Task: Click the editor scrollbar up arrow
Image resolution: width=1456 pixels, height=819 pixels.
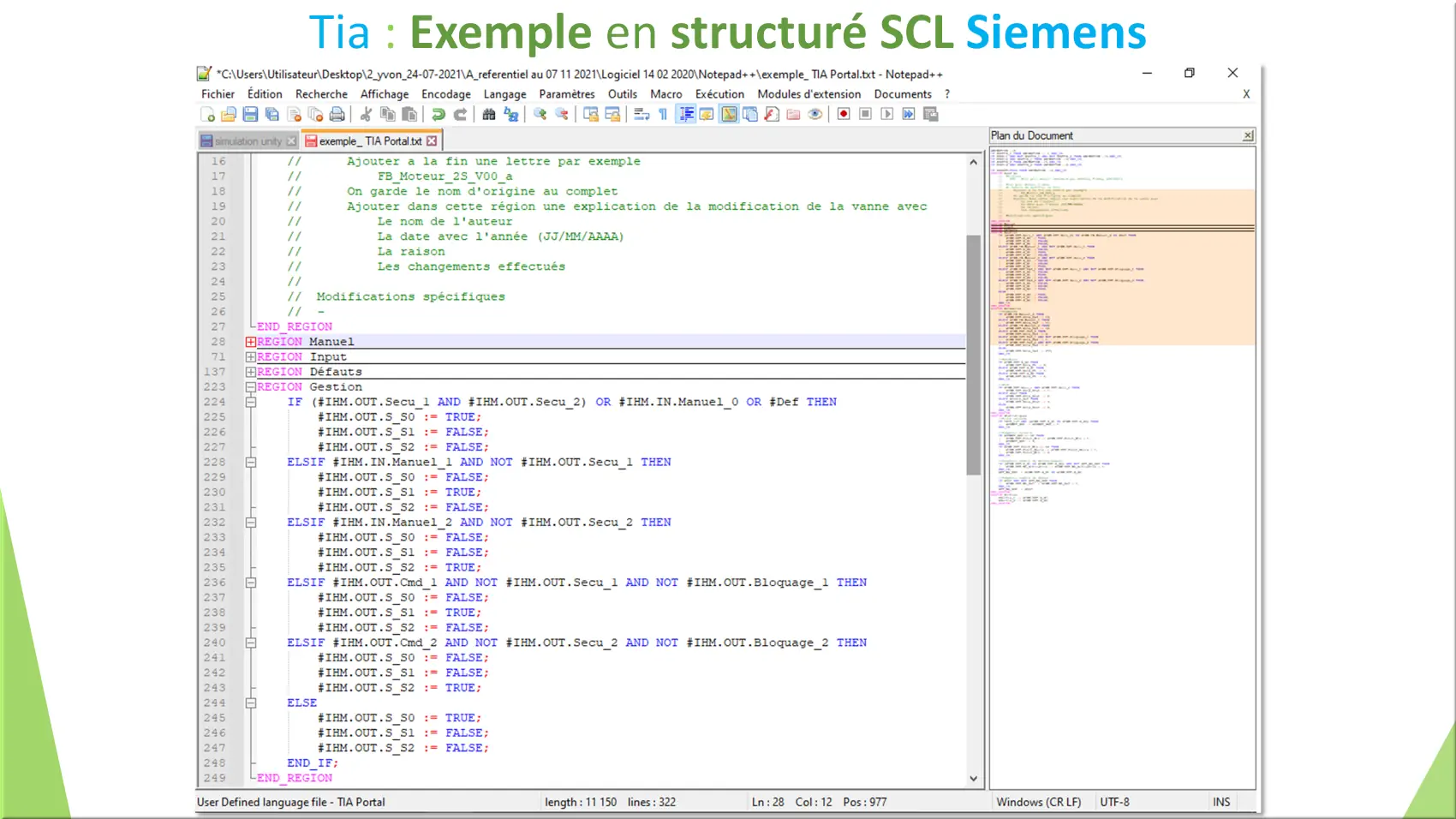Action: click(x=973, y=162)
